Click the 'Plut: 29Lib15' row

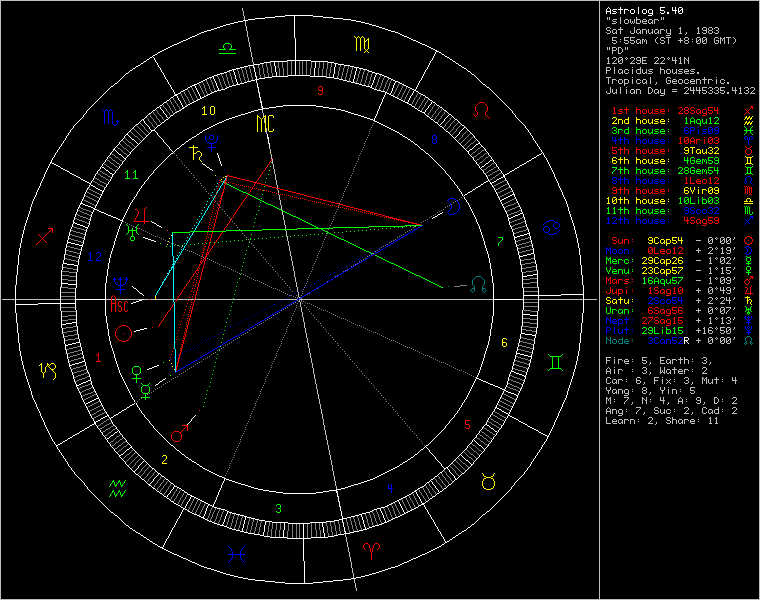coord(680,331)
